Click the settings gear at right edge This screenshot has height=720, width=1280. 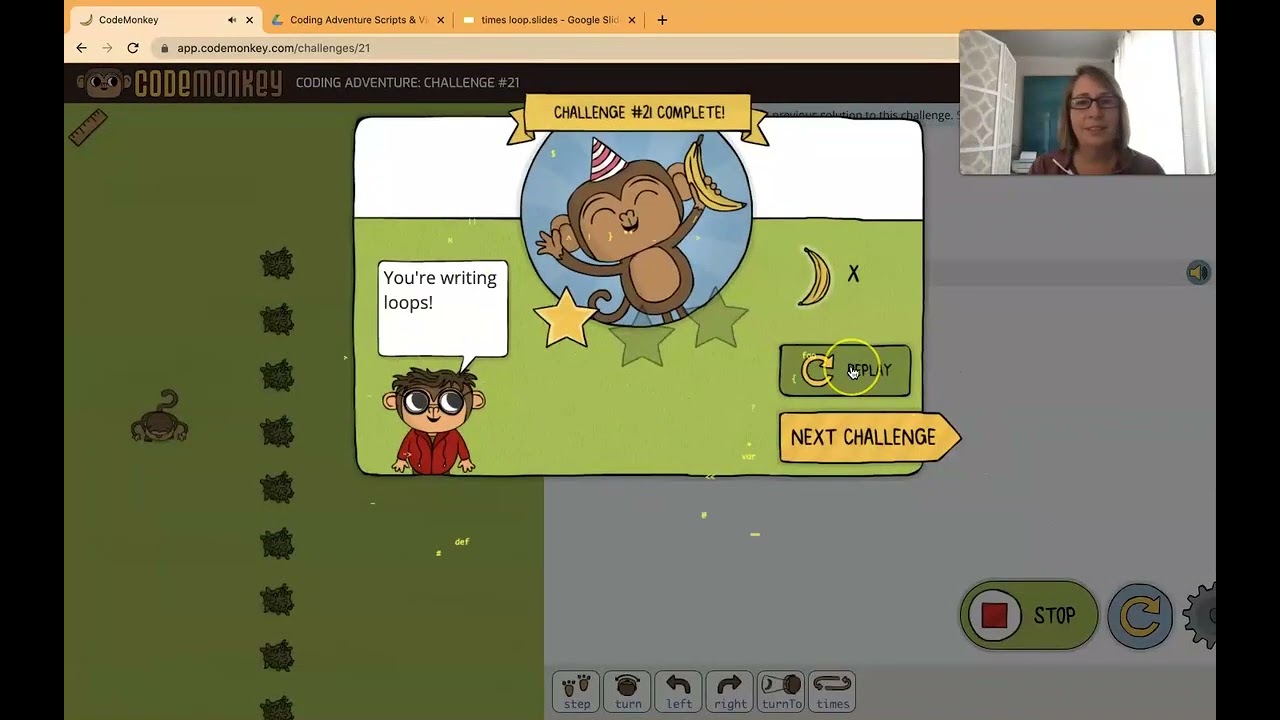1200,616
